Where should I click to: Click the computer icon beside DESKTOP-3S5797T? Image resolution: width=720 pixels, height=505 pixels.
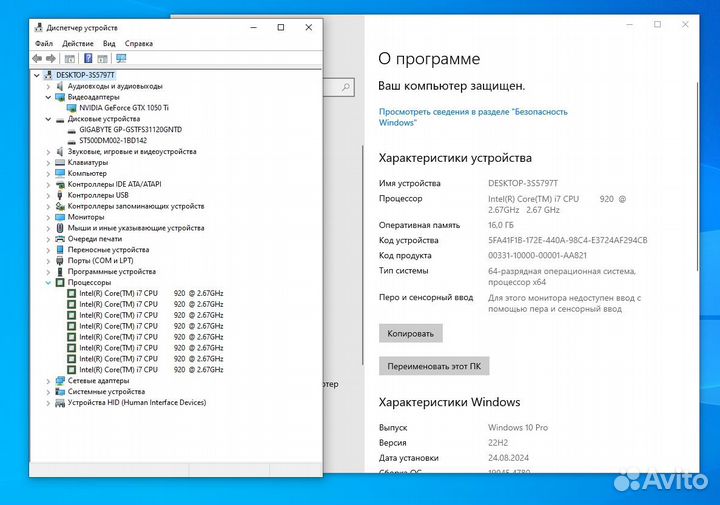pos(48,75)
